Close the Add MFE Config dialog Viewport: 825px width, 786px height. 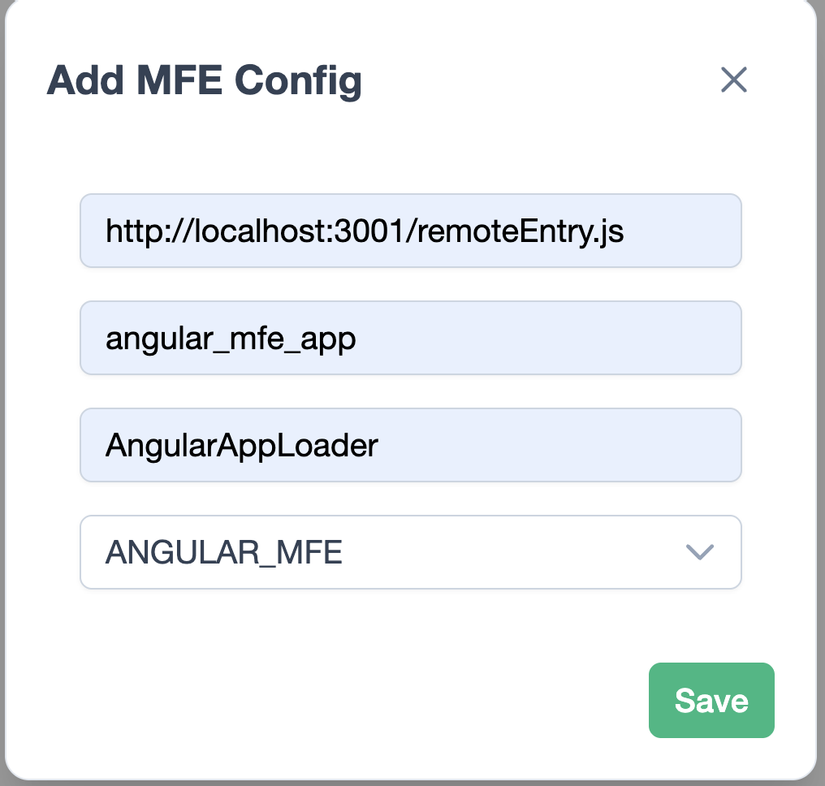pyautogui.click(x=734, y=80)
